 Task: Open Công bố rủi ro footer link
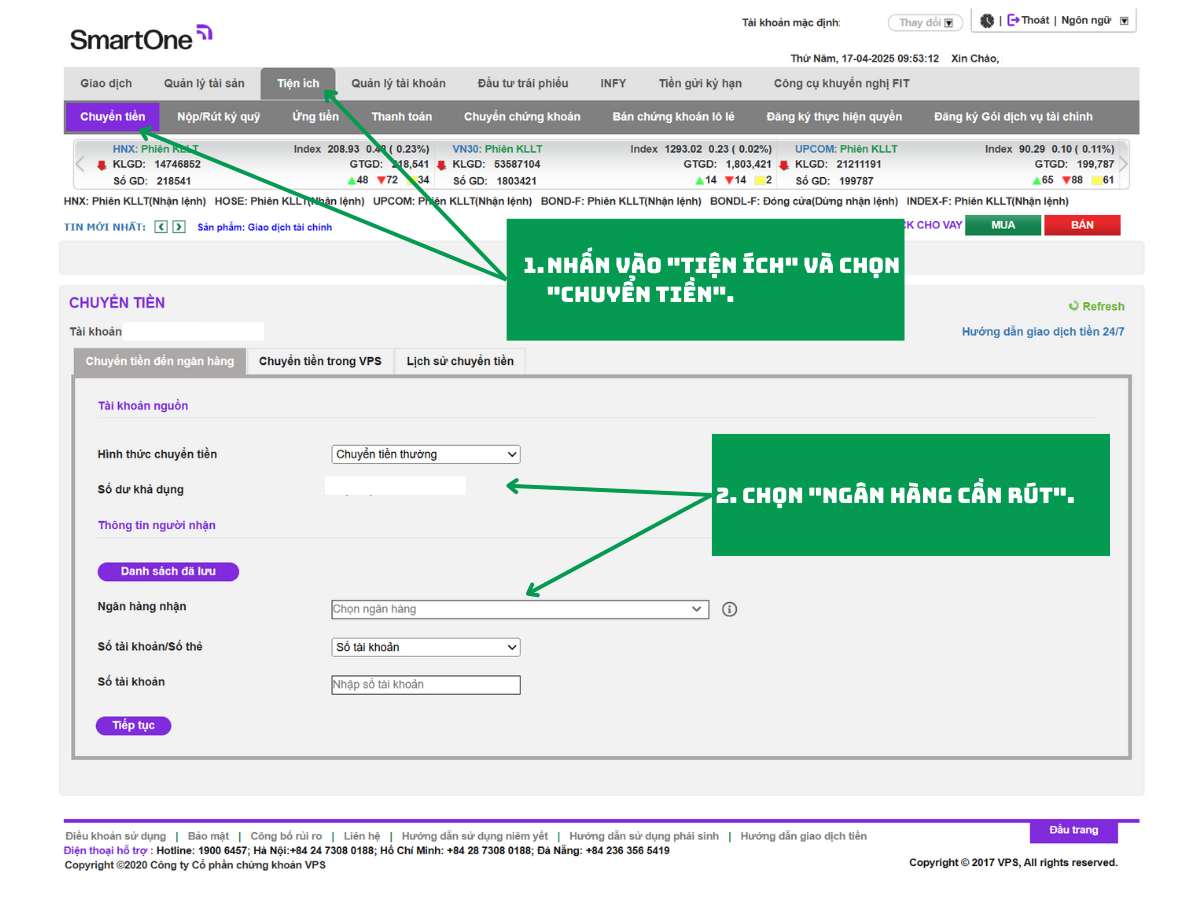tap(286, 836)
